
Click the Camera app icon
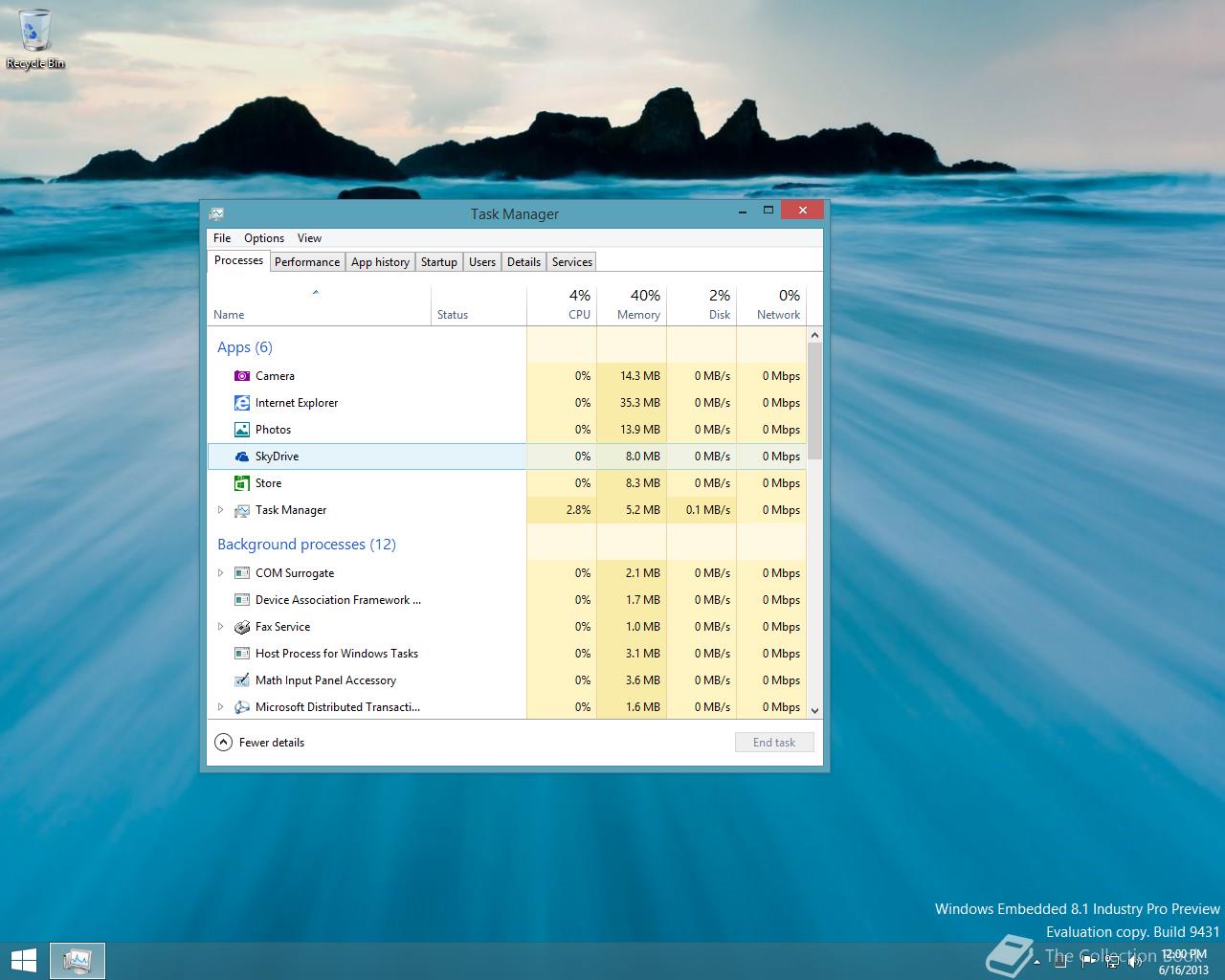point(242,376)
